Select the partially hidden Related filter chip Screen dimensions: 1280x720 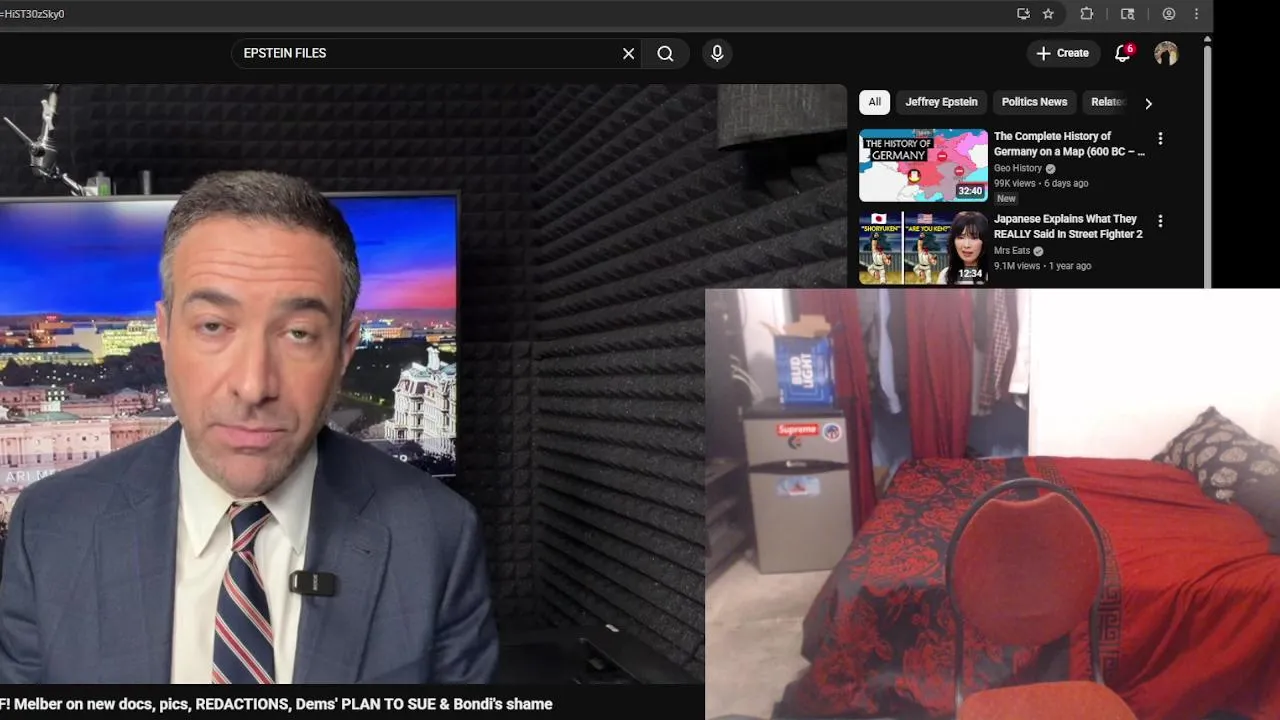point(1107,102)
